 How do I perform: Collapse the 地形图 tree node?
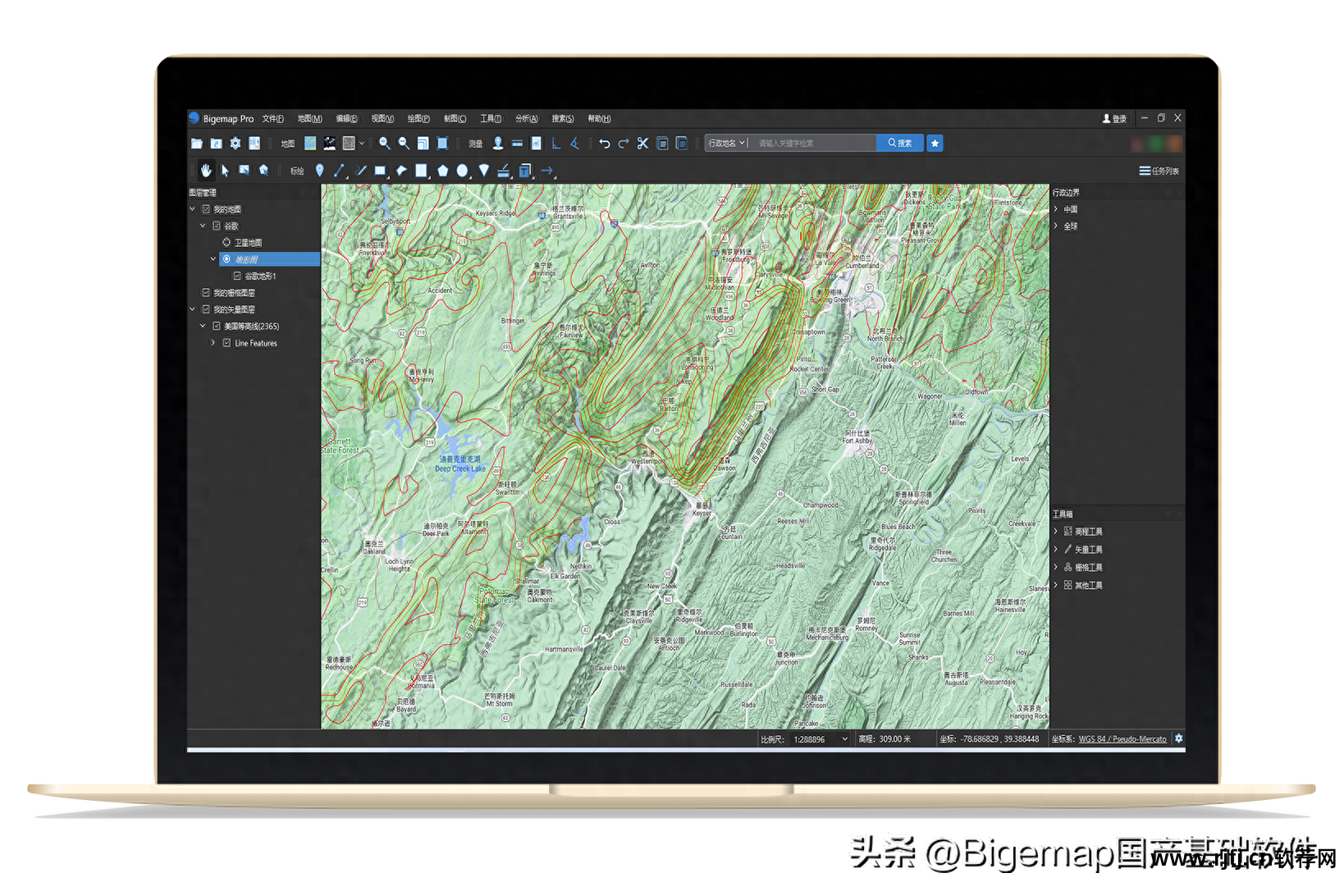pos(213,259)
